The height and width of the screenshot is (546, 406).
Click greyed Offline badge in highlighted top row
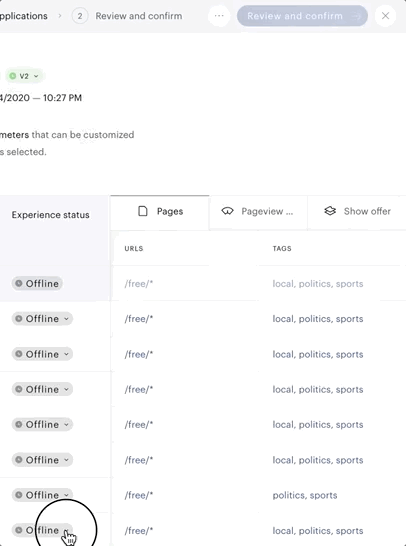click(x=37, y=283)
